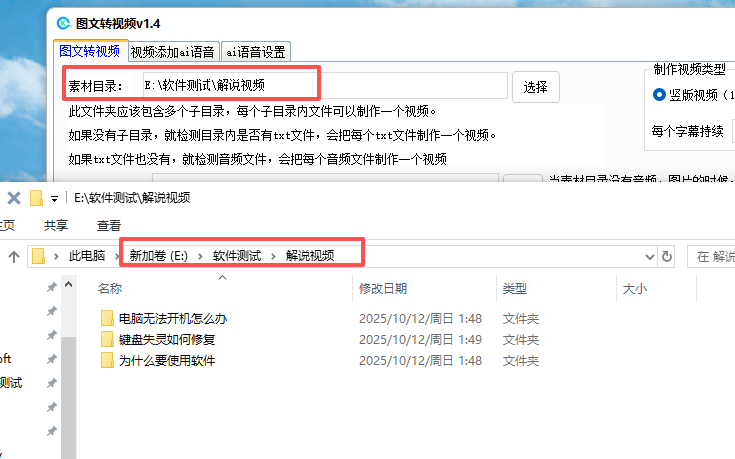Expand the quick access toolbar dropdown arrow
The width and height of the screenshot is (735, 459).
[x=55, y=198]
